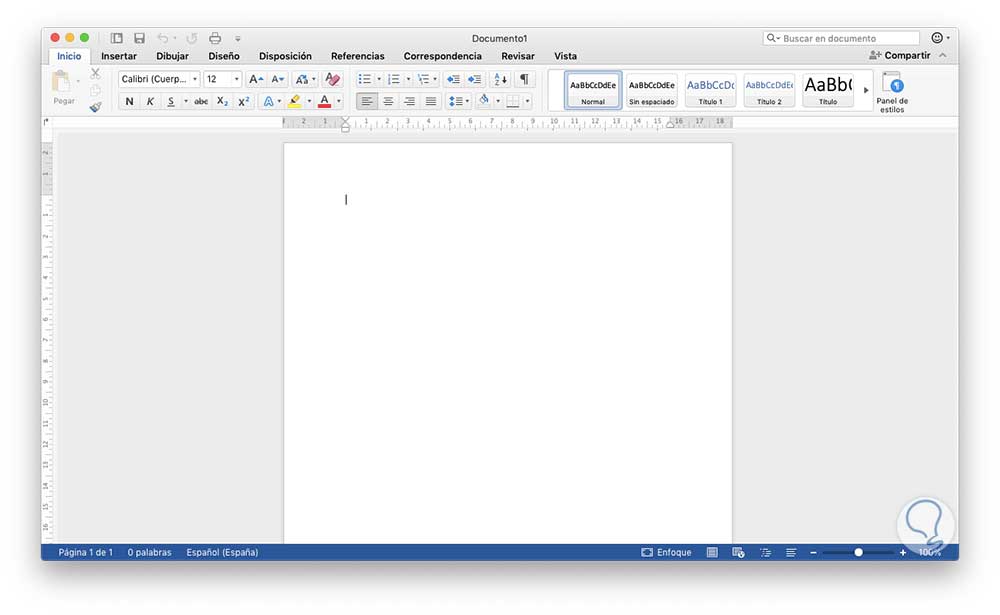This screenshot has height=615, width=1000.
Task: Click the Sort A-Z icon
Action: tap(501, 79)
